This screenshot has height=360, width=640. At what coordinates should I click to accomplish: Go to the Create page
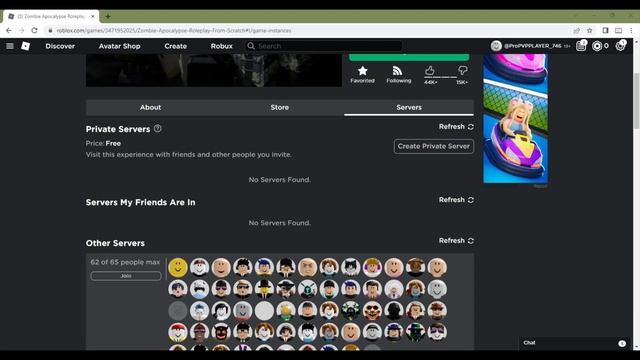point(176,46)
